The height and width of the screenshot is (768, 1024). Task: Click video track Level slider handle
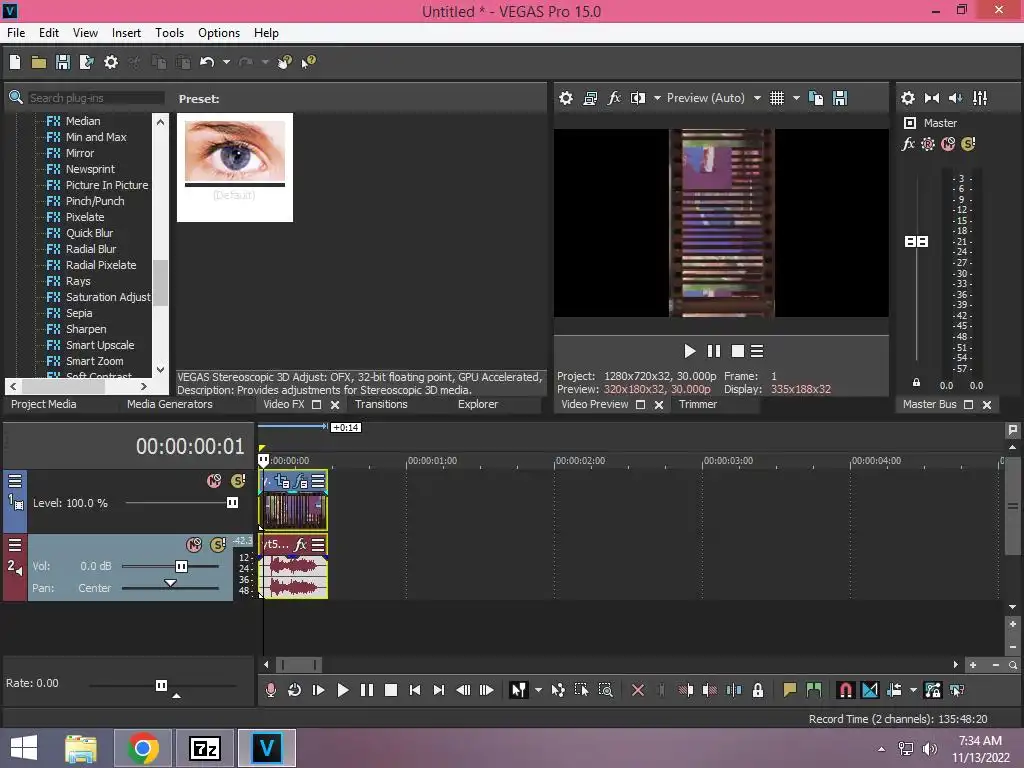232,502
